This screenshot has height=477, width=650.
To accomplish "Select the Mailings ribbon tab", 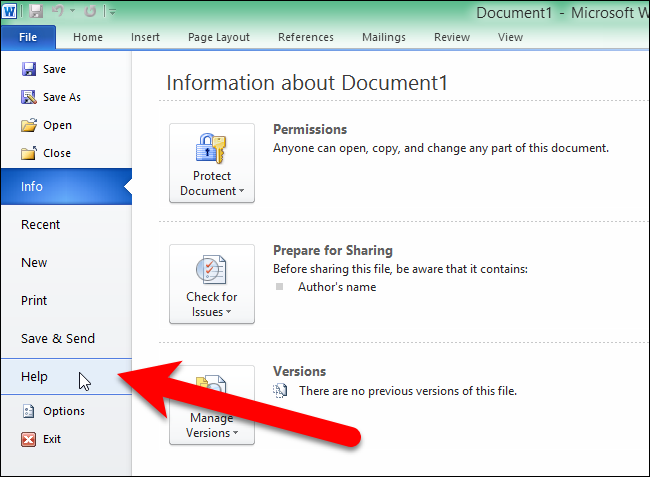I will pos(384,37).
